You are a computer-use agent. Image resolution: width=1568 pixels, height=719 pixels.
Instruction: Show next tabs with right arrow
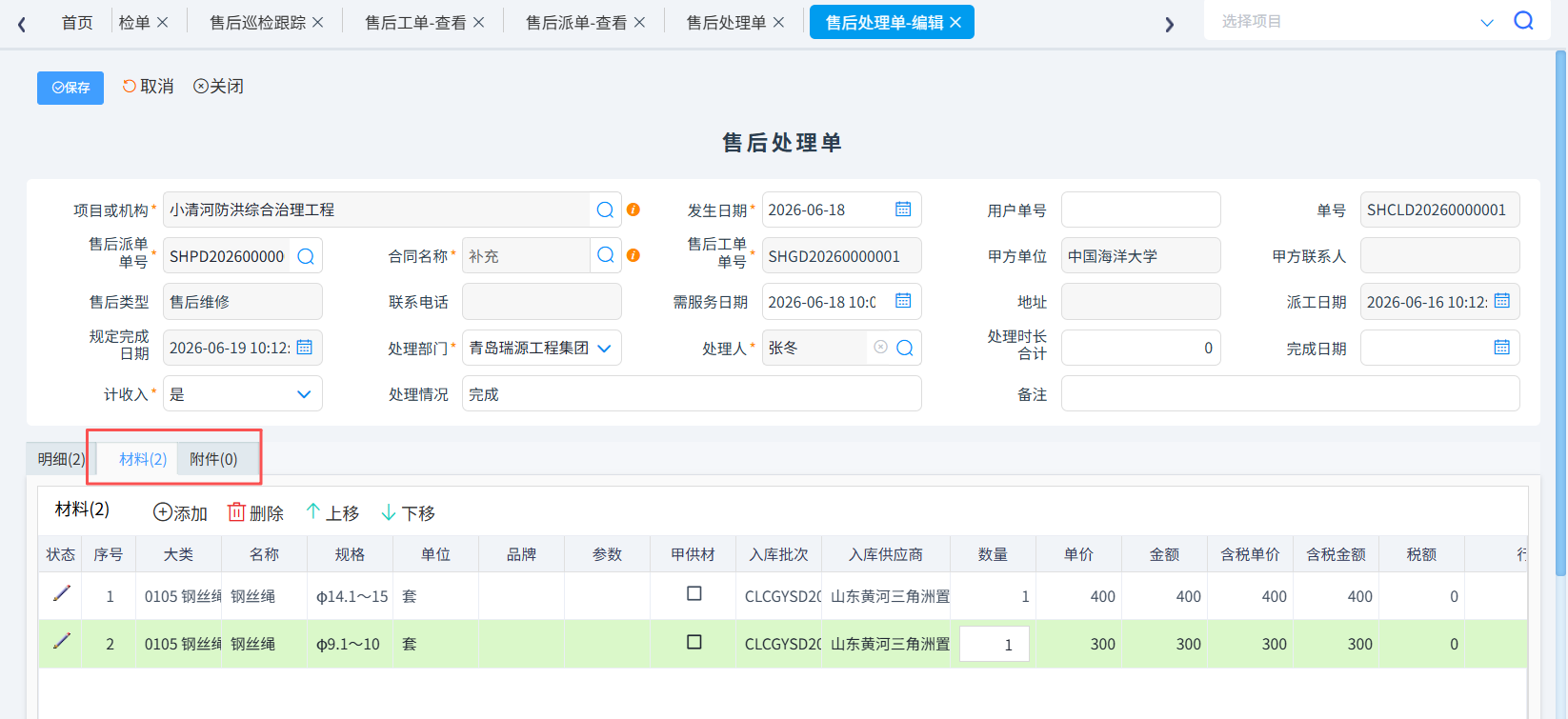tap(1170, 24)
